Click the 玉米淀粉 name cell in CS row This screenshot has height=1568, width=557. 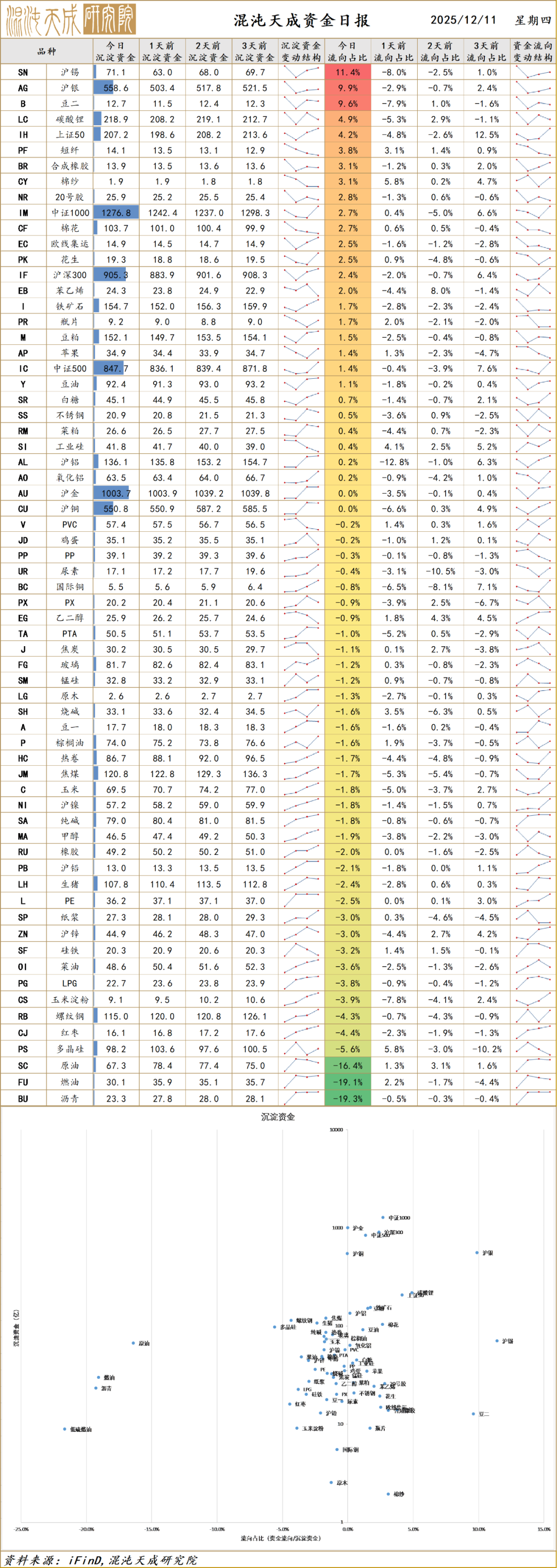pos(70,1000)
